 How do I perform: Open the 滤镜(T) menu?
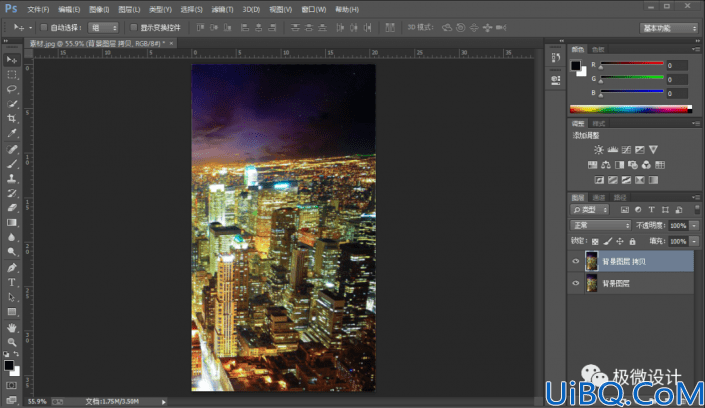(222, 9)
